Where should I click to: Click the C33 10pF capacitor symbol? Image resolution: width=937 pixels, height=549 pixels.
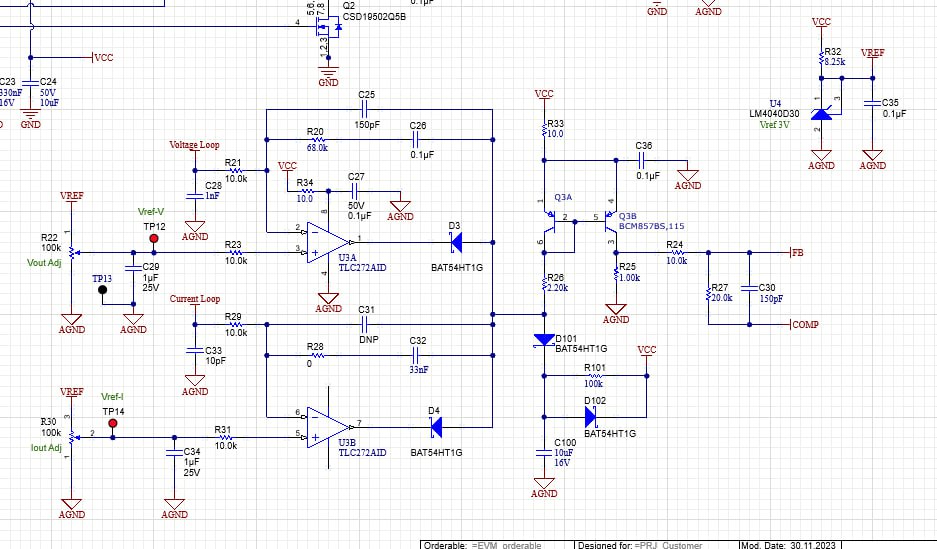point(195,350)
